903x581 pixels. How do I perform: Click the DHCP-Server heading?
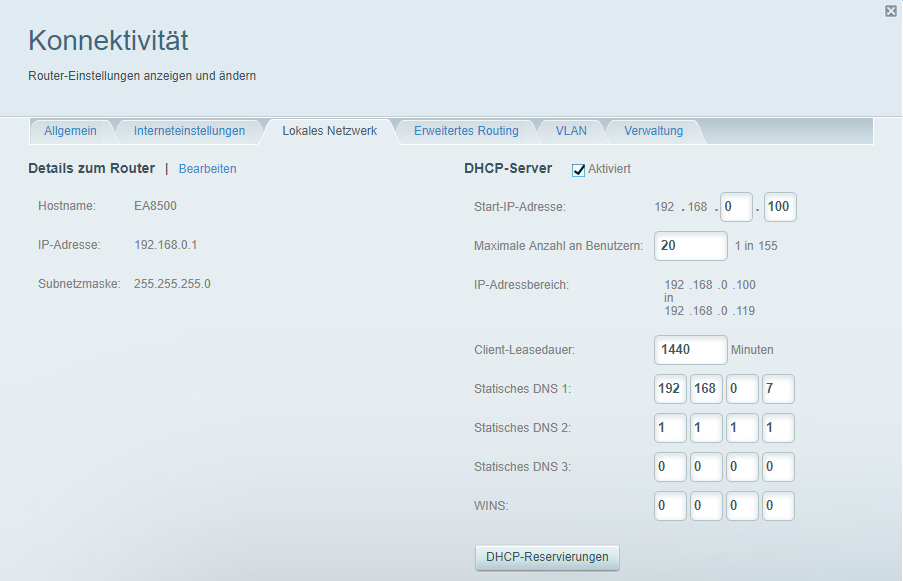[x=508, y=168]
